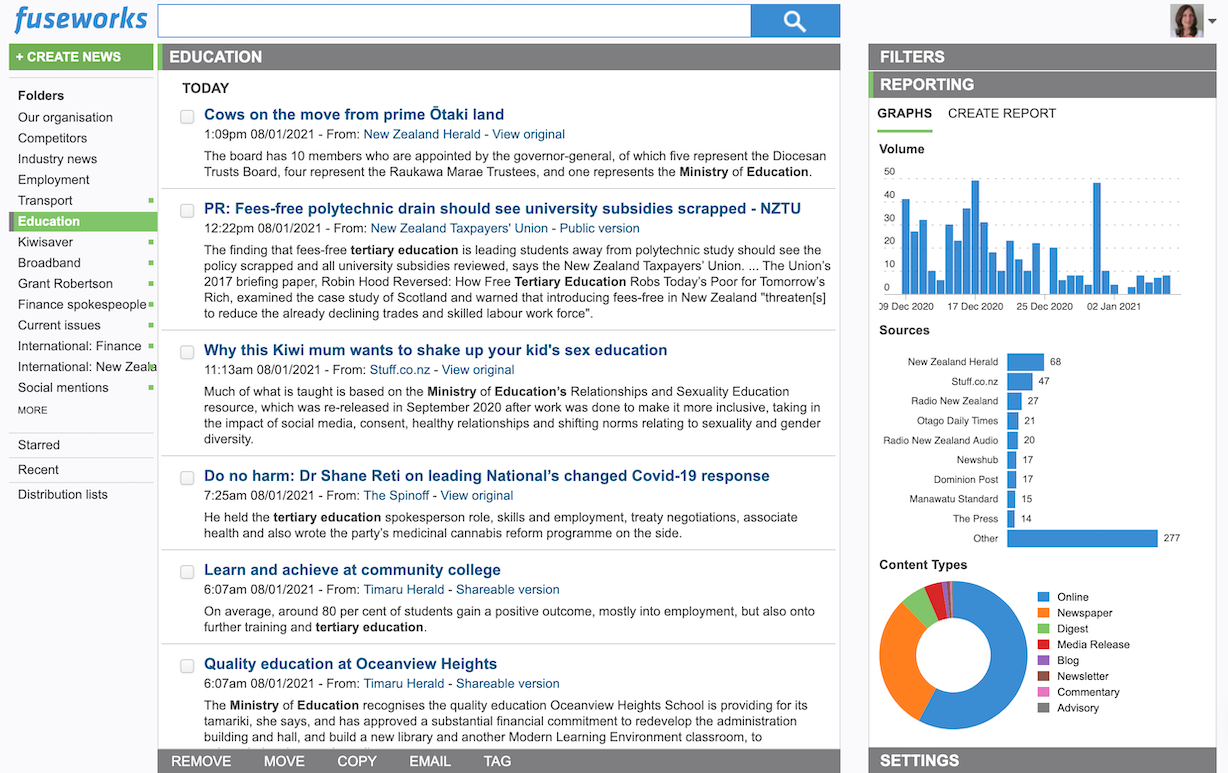The width and height of the screenshot is (1228, 773).
Task: Click EMAIL in bottom toolbar
Action: click(430, 761)
